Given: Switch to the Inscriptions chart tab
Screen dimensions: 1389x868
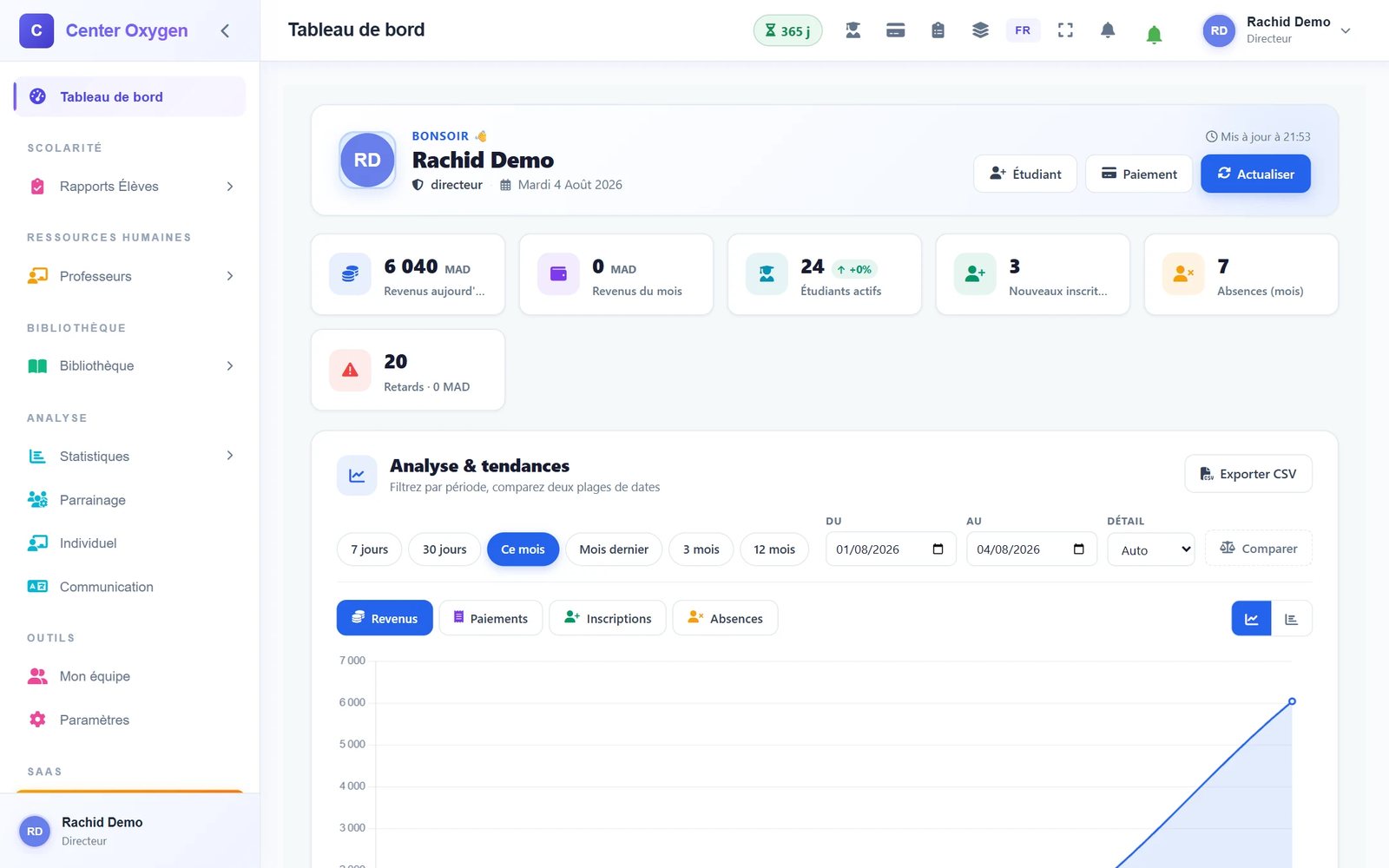Looking at the screenshot, I should pyautogui.click(x=608, y=618).
